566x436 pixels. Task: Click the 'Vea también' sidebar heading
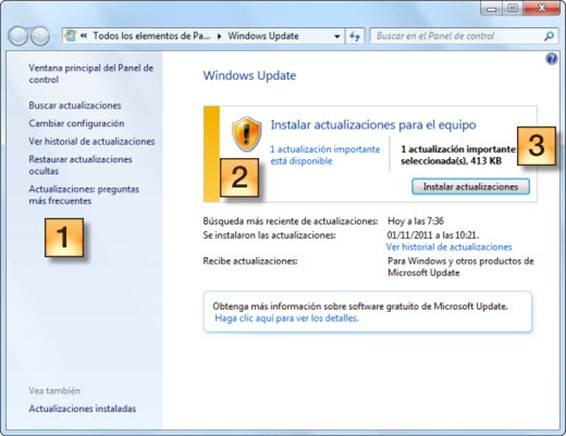click(x=55, y=391)
